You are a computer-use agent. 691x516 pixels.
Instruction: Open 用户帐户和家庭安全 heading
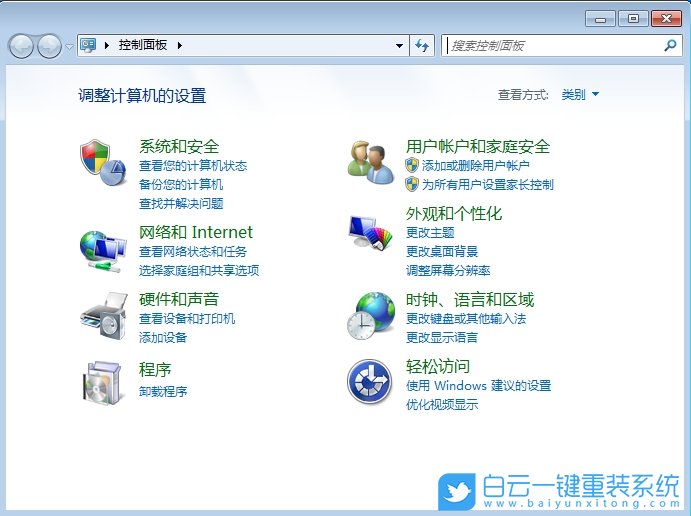click(478, 146)
